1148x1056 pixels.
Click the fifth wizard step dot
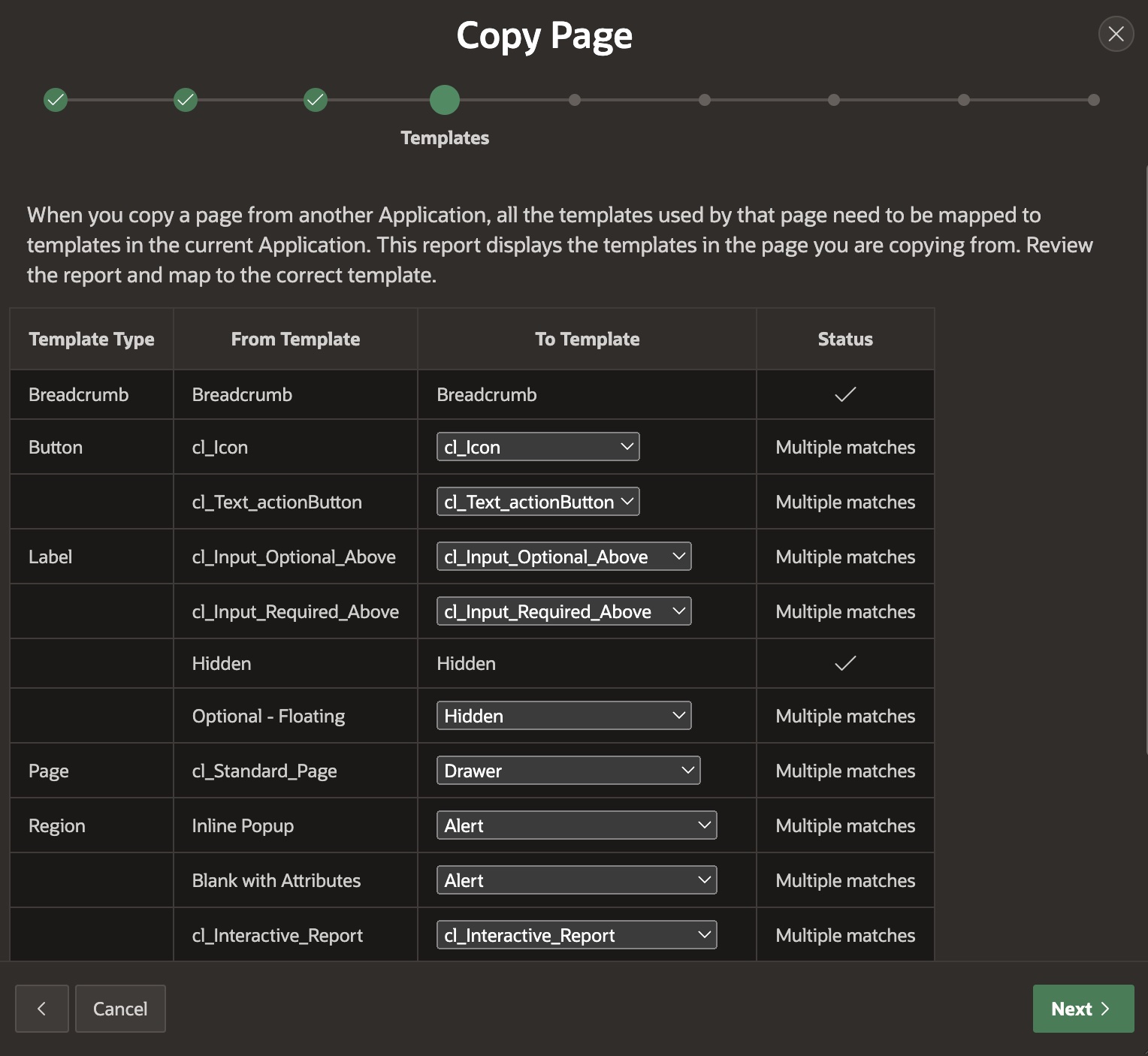click(x=575, y=100)
